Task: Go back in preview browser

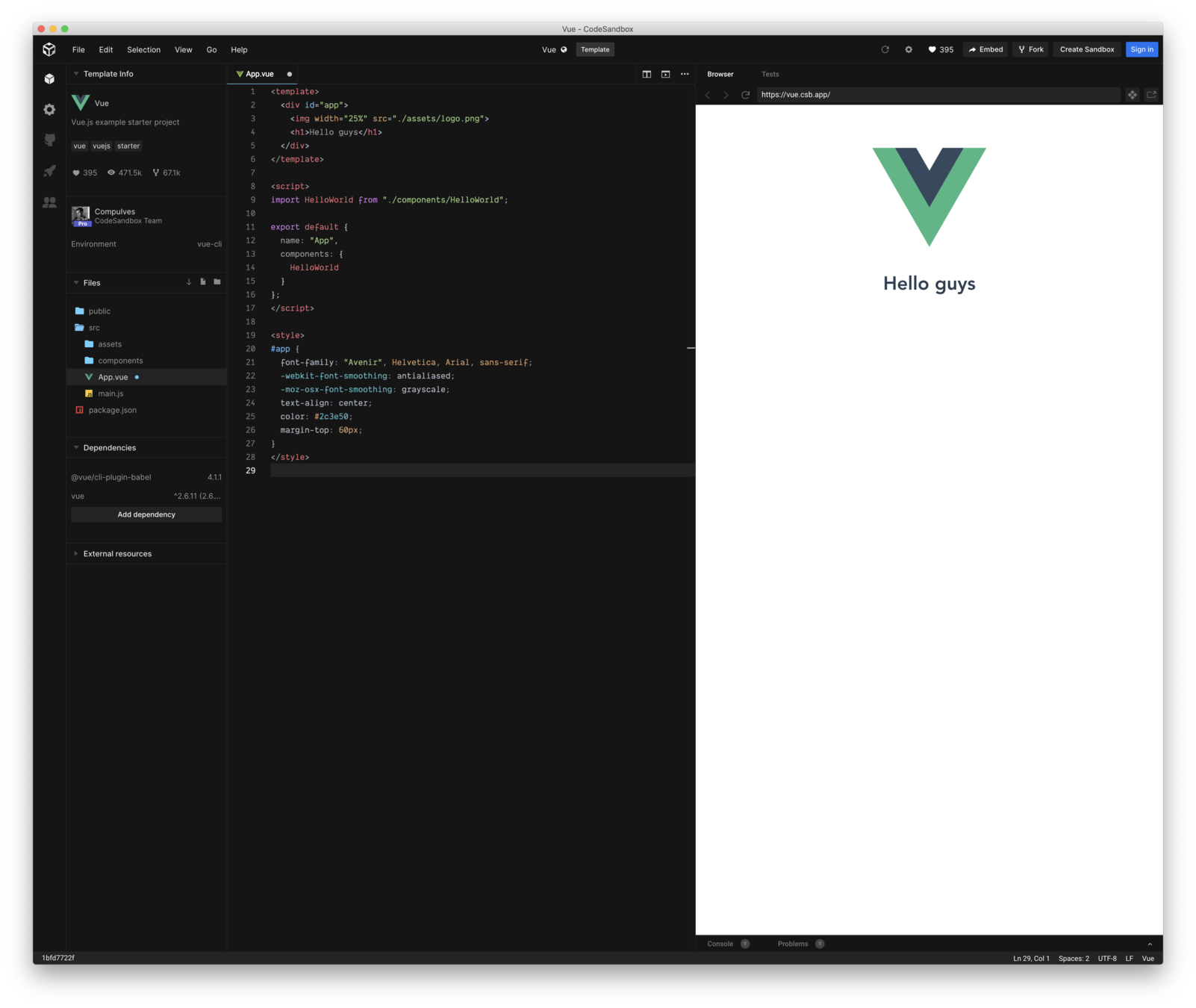Action: [708, 95]
